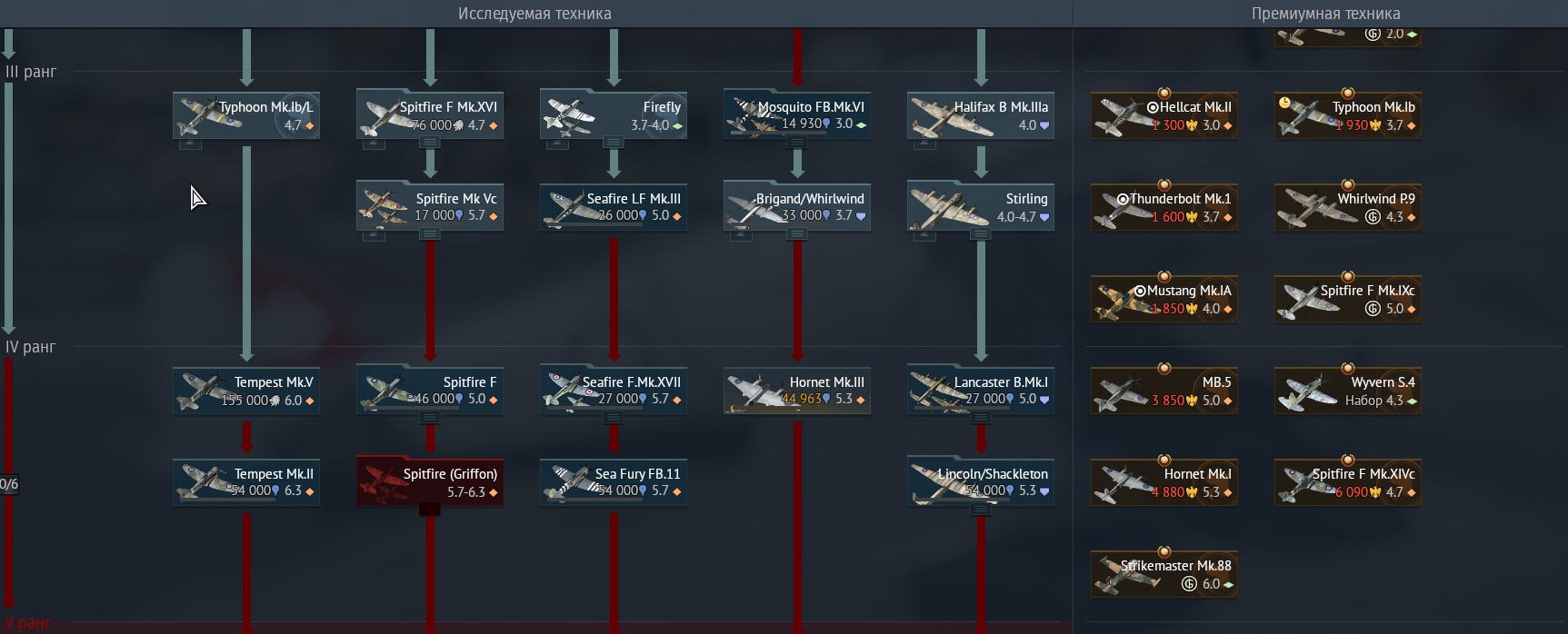Expand the Stirling group list
Screen dimensions: 1568x634
pyautogui.click(x=981, y=234)
